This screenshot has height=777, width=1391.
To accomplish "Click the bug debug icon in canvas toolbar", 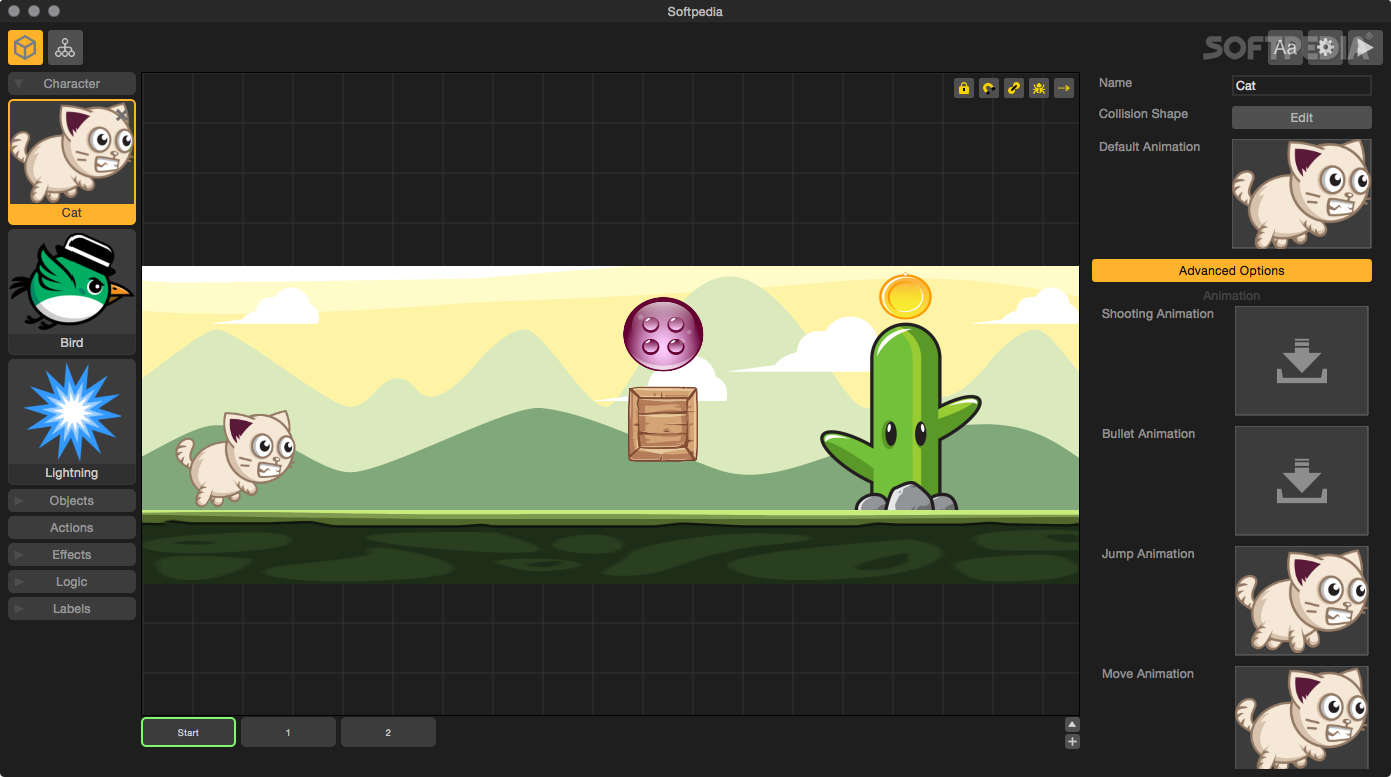I will pos(1039,88).
